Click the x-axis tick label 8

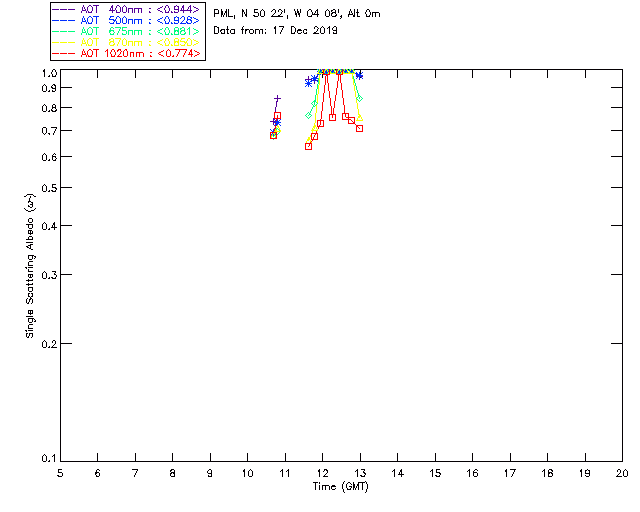[x=173, y=473]
